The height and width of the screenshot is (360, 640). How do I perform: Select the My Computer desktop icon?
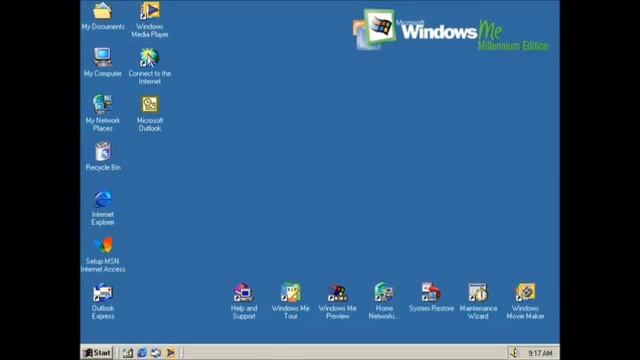(102, 57)
